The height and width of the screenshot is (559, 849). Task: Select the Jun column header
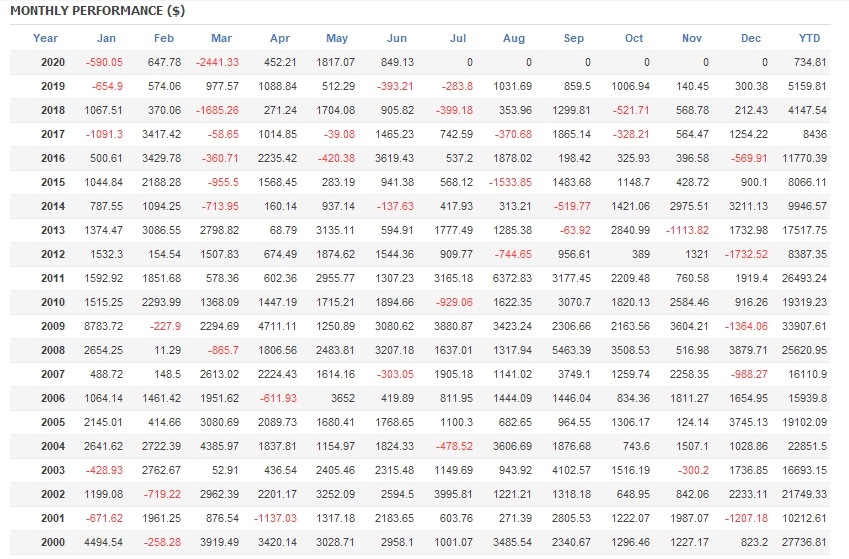pyautogui.click(x=397, y=38)
